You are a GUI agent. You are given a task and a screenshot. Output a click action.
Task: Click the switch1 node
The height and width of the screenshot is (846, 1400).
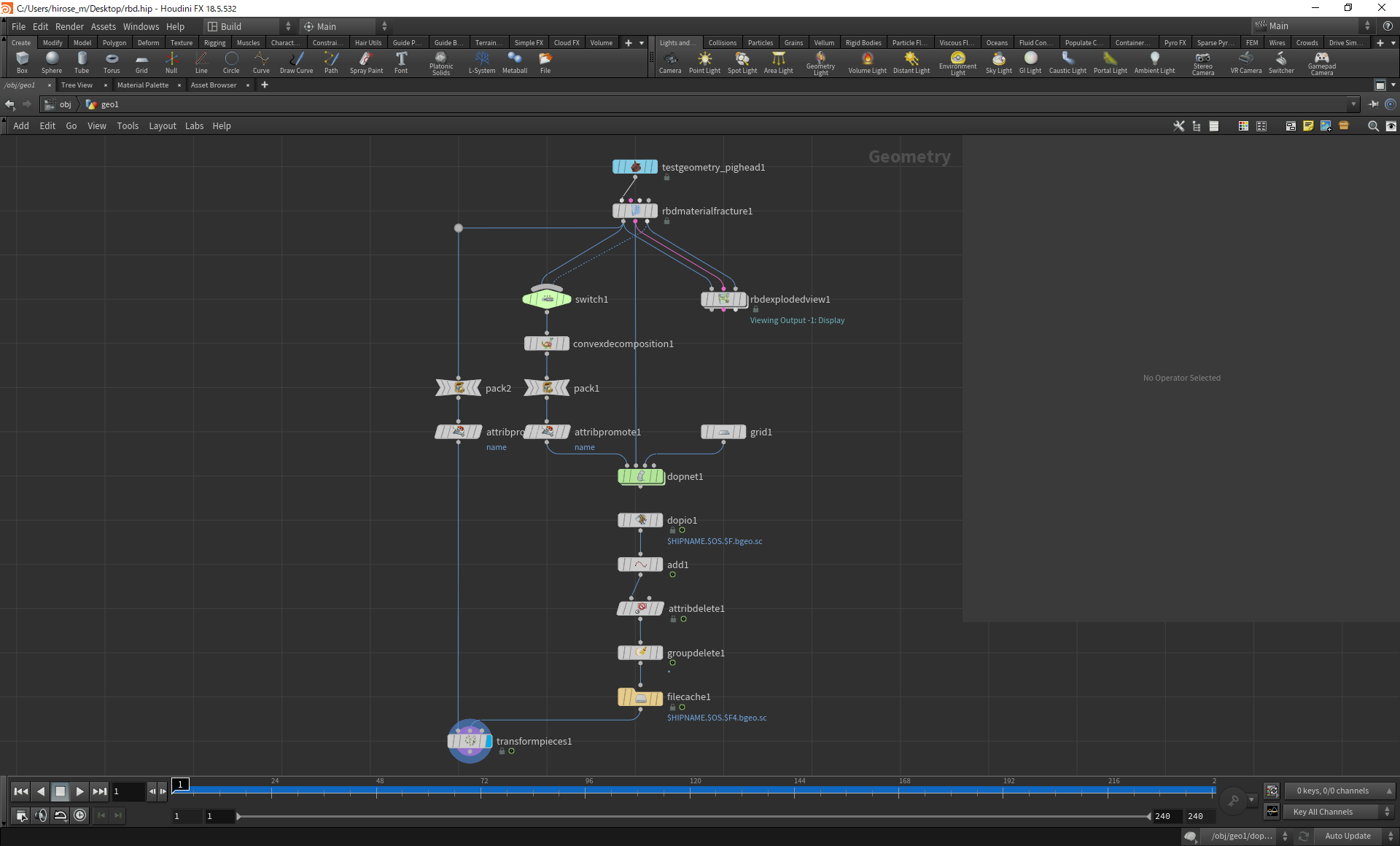point(547,299)
